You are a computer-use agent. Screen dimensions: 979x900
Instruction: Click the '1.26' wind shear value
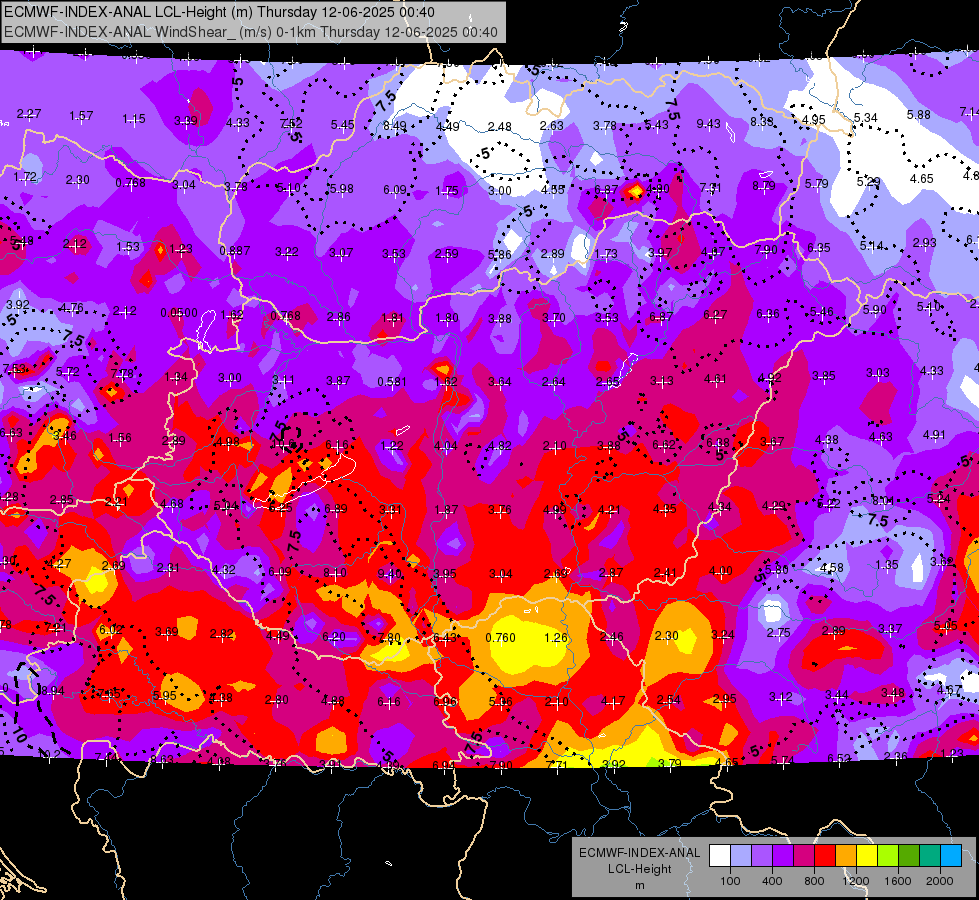556,638
